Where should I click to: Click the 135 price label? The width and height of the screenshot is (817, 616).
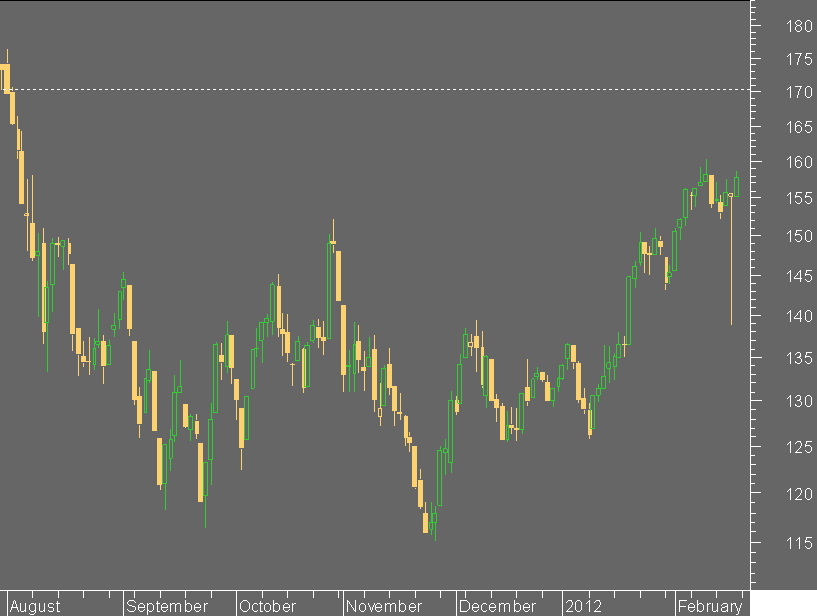pos(799,358)
